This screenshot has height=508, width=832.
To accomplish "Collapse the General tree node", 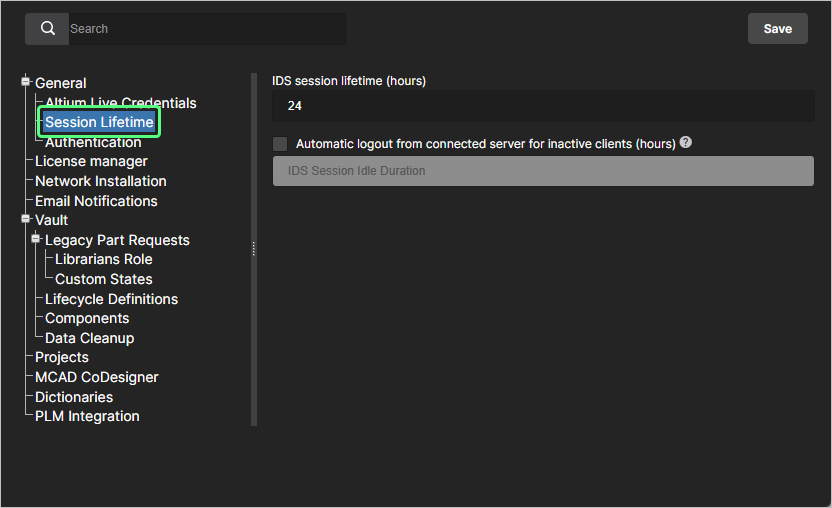I will point(26,82).
